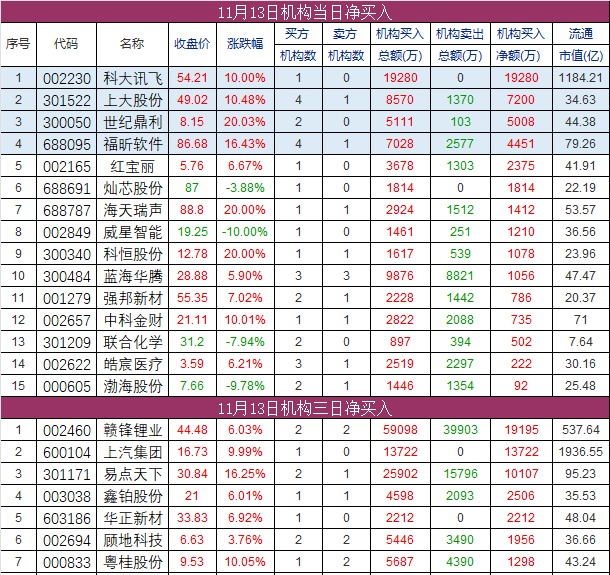Select the 涨跌幅 column header
Viewport: 610px width, 575px height.
click(245, 44)
